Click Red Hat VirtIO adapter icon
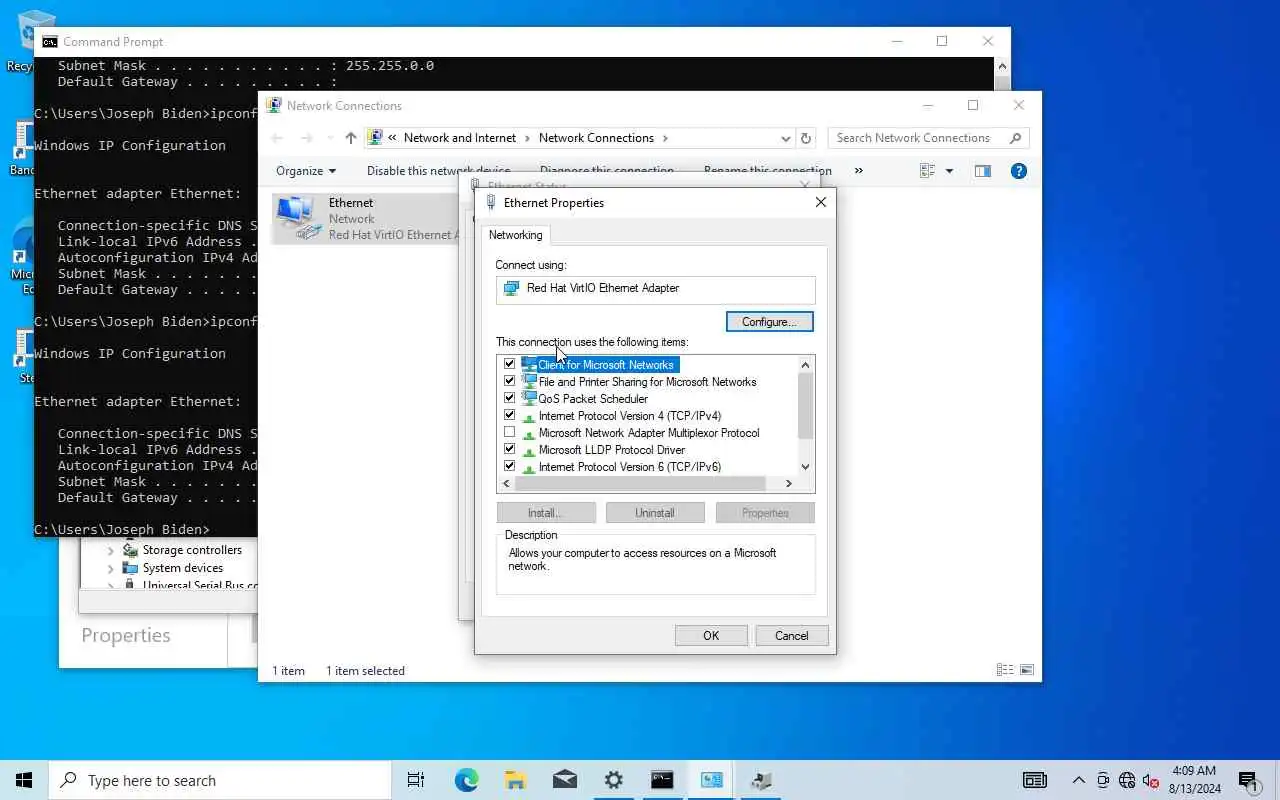 (x=511, y=288)
